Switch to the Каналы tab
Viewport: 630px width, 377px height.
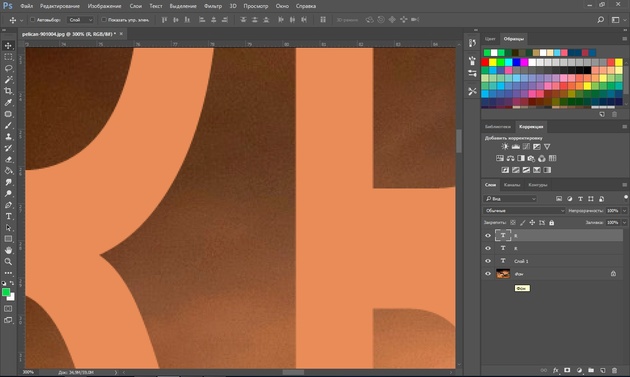click(511, 185)
